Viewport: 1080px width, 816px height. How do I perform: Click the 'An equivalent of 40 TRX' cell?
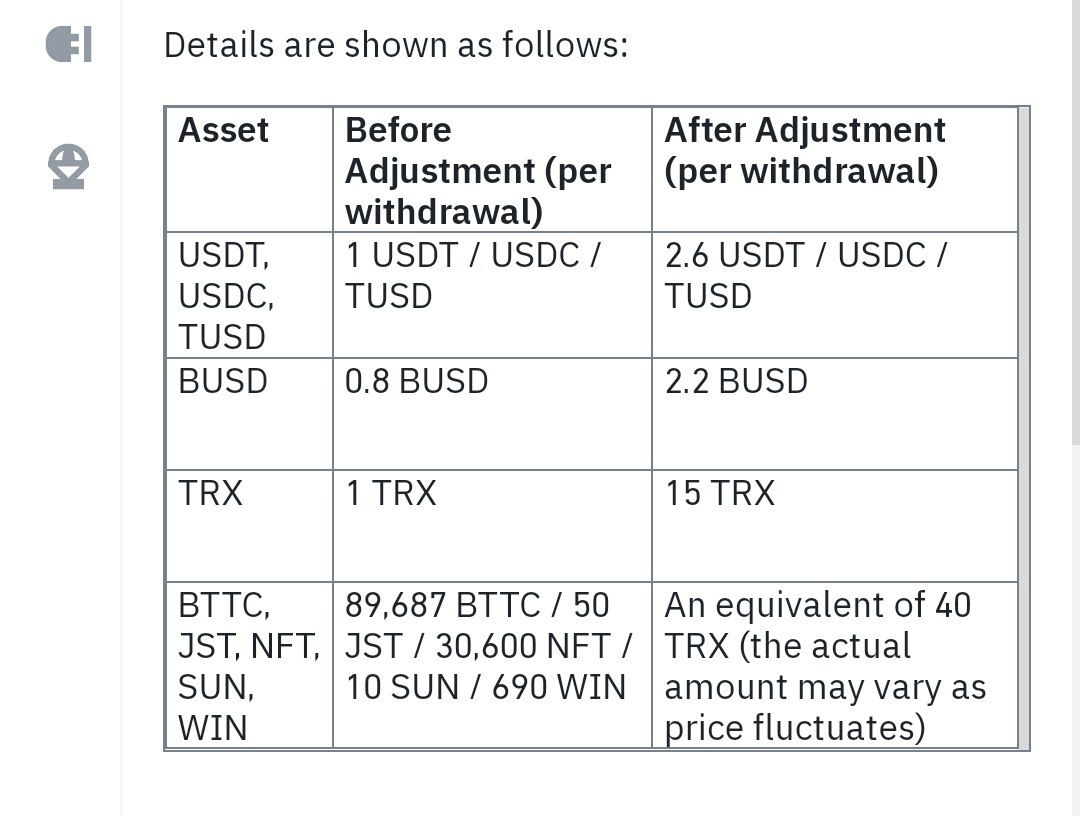click(835, 665)
